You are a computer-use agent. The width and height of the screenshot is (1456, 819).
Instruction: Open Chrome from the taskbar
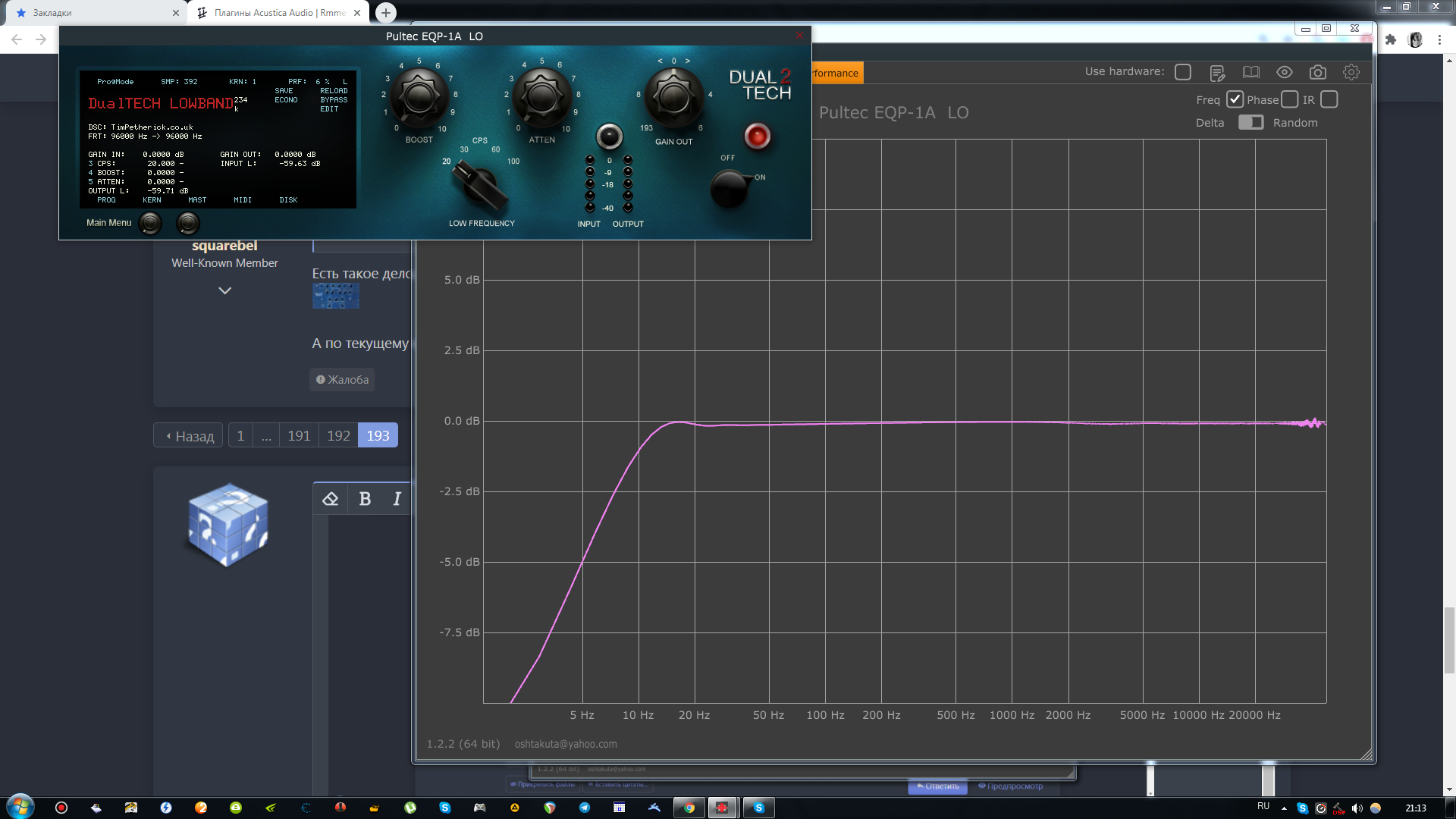[689, 808]
